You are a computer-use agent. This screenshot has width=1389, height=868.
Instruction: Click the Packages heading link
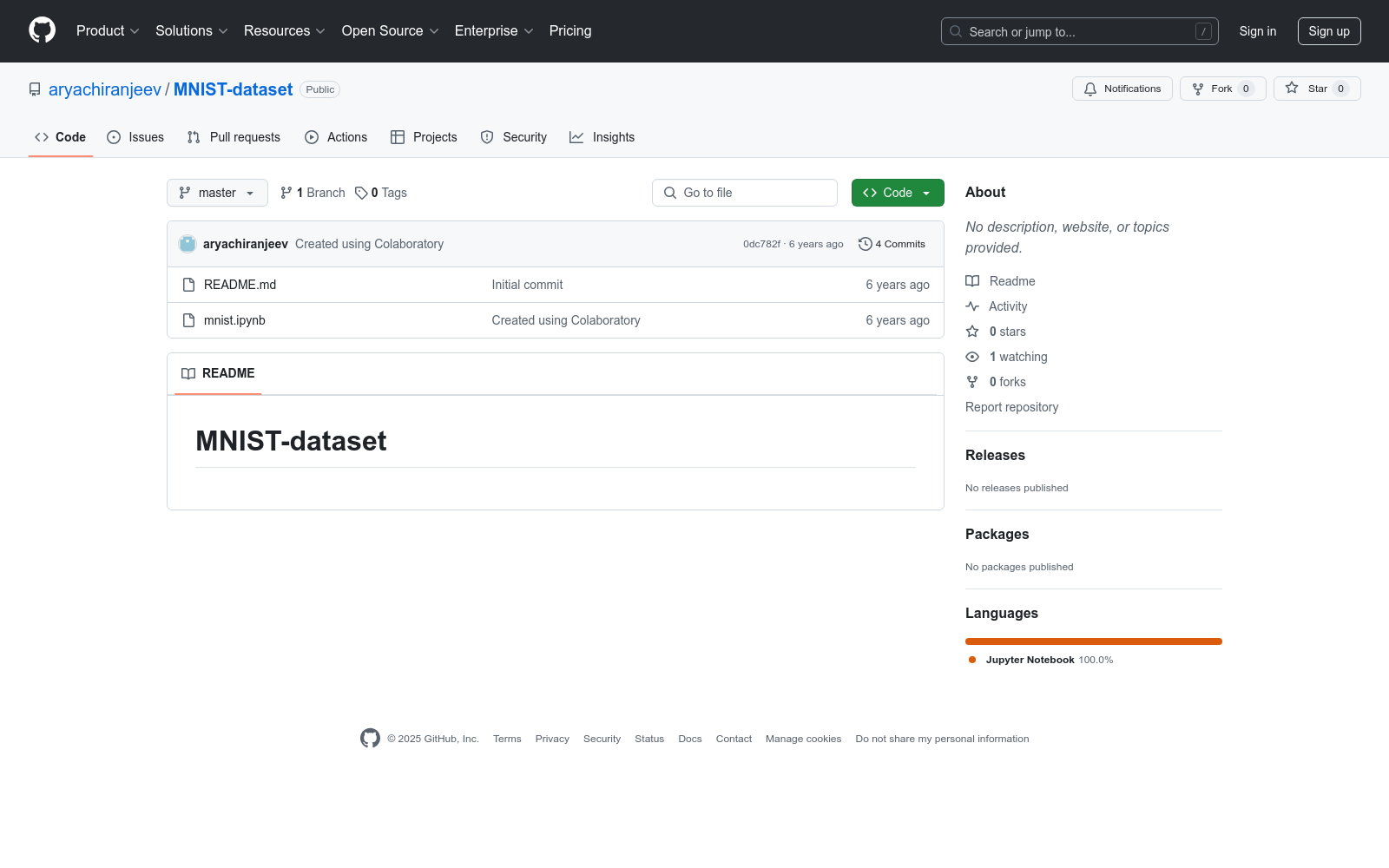pyautogui.click(x=997, y=534)
